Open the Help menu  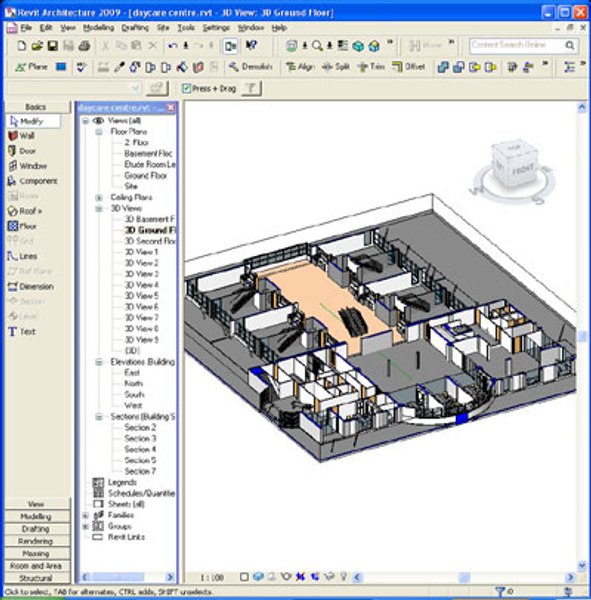click(279, 28)
